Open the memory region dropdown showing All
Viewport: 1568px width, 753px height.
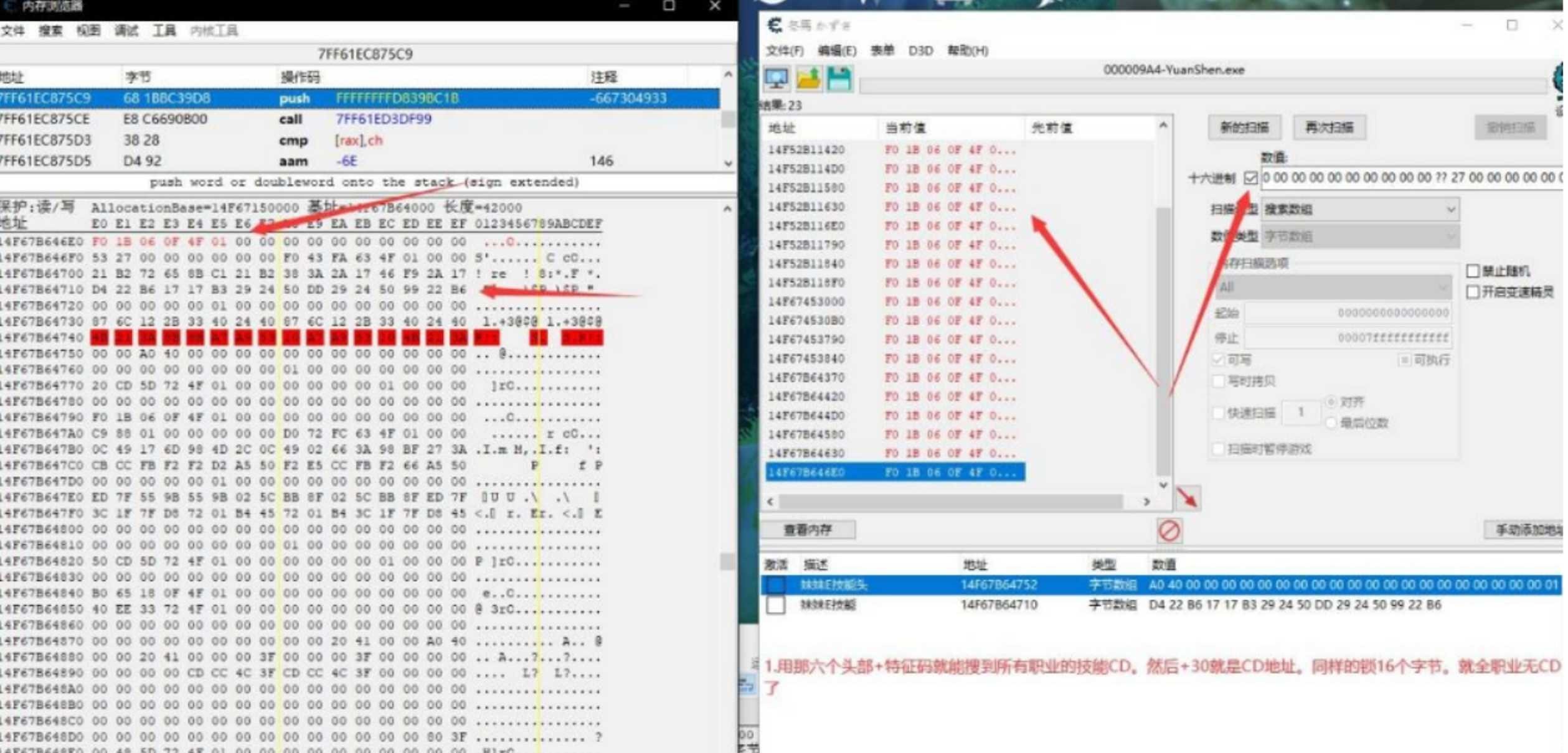pos(1333,288)
